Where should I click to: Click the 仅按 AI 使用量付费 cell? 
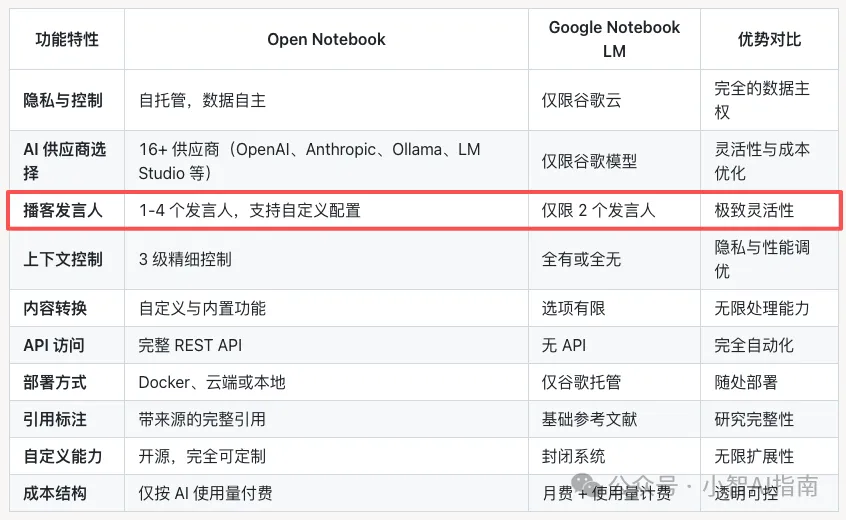click(x=205, y=493)
